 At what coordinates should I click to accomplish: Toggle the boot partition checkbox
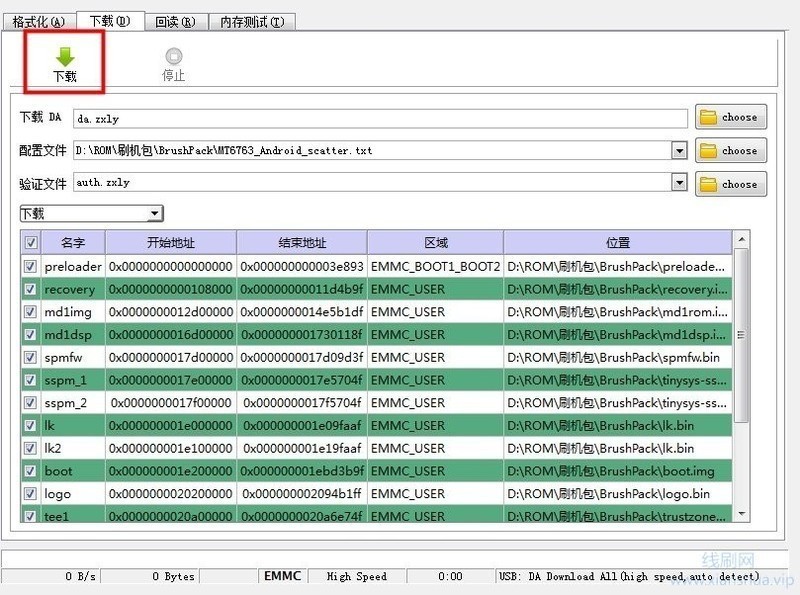(30, 471)
